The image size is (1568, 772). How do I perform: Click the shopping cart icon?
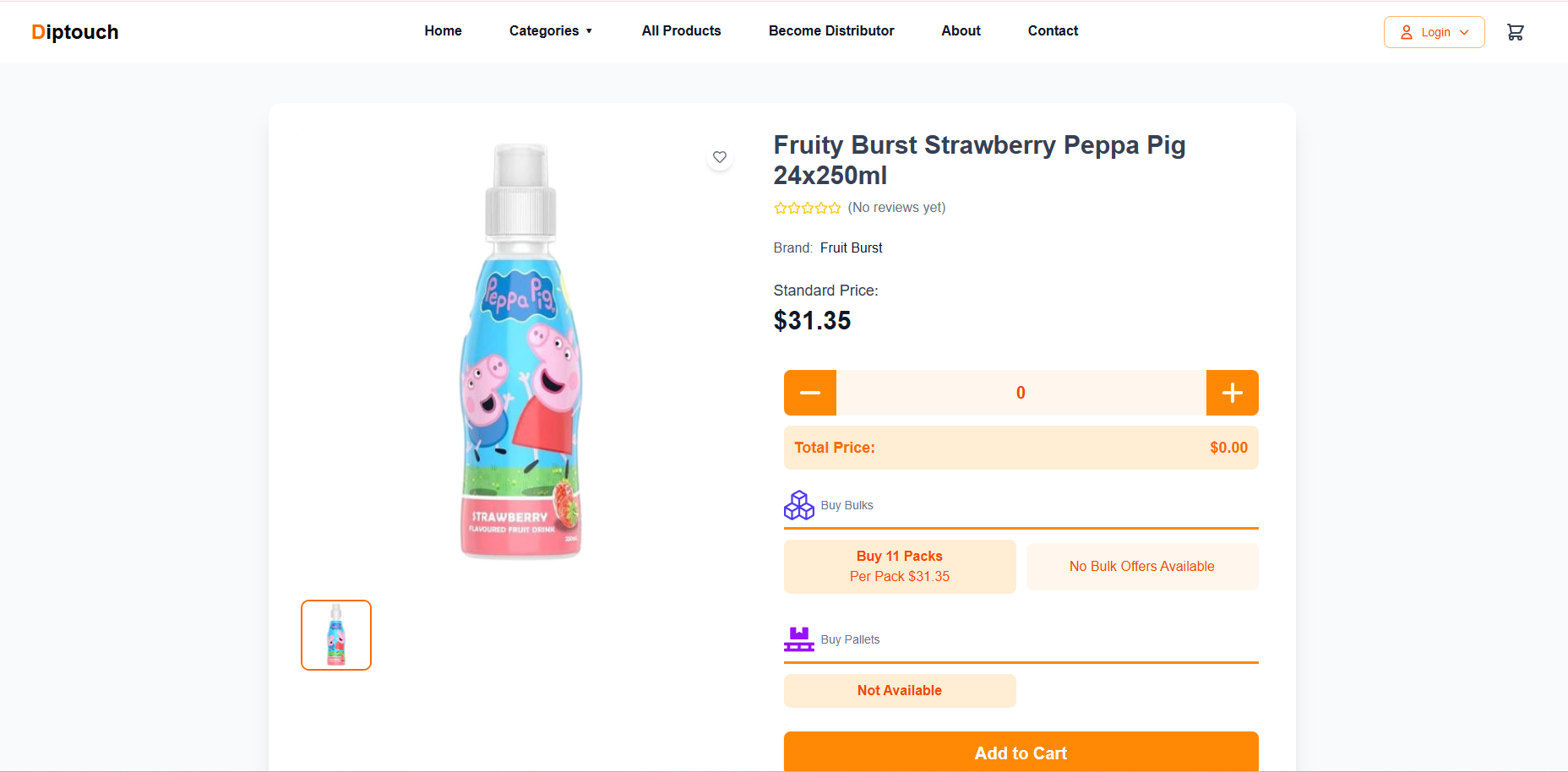pyautogui.click(x=1515, y=32)
